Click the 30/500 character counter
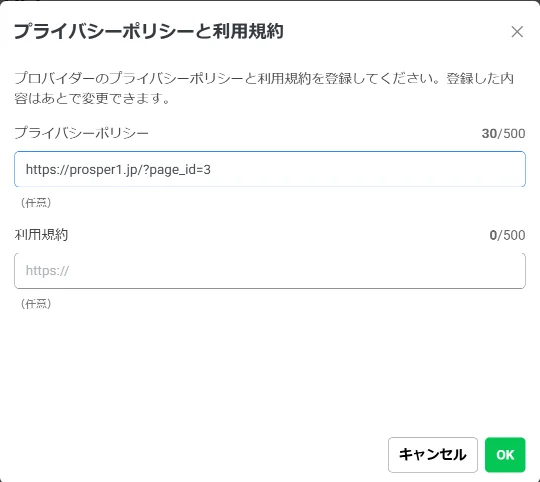The height and width of the screenshot is (482, 540). (503, 134)
